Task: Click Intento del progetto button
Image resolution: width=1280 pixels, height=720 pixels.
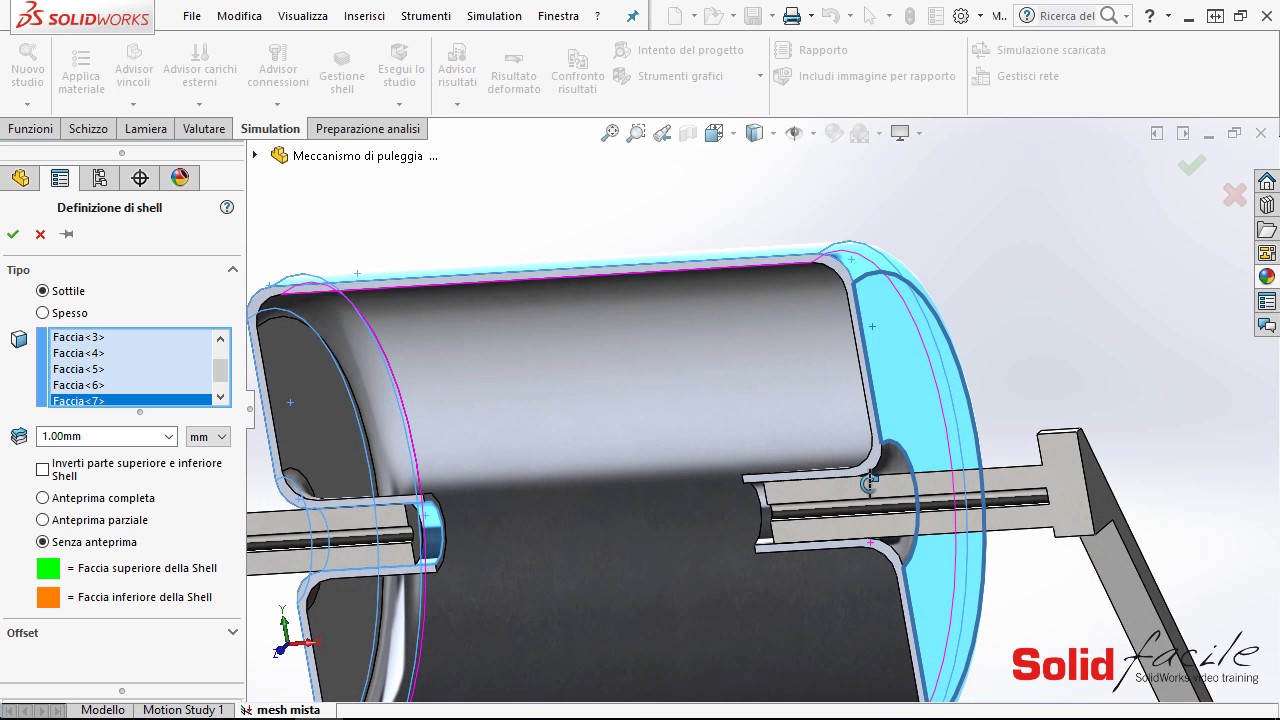Action: 679,50
